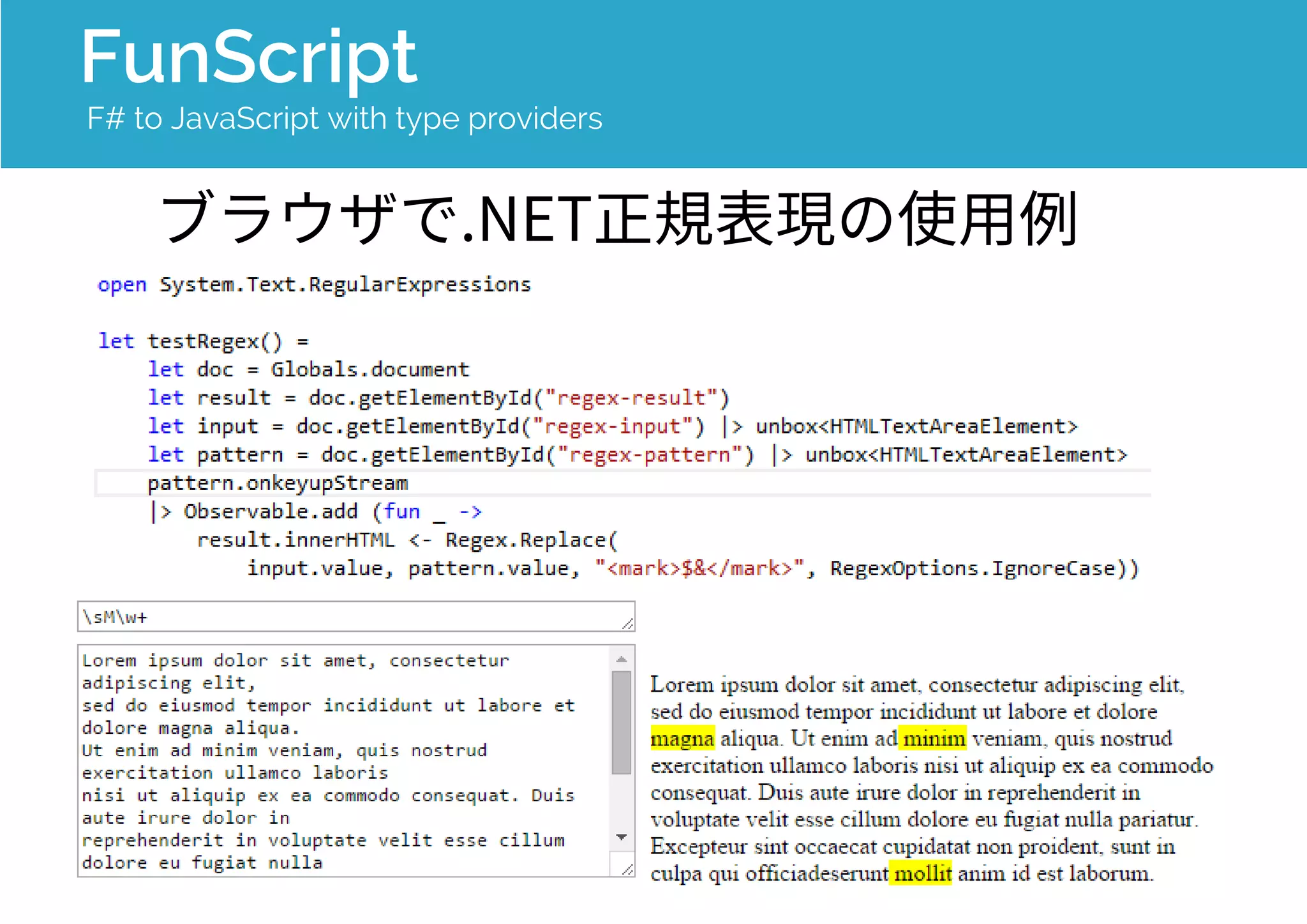Click the highlighted word "minim"
Screen dimensions: 1307x924
[934, 739]
